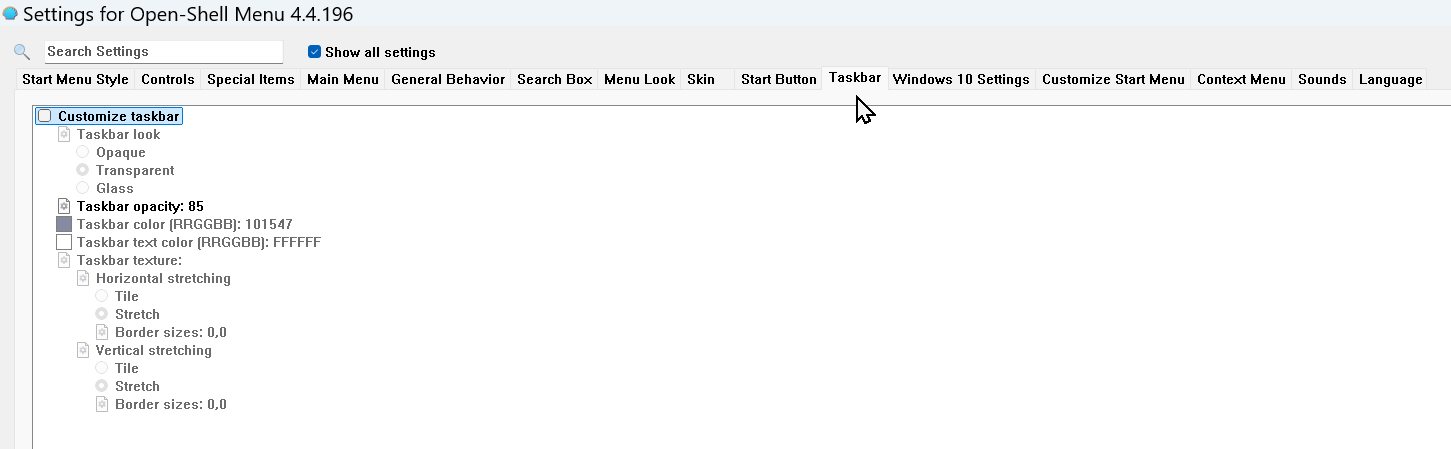Focus the Search Settings input field

point(164,52)
